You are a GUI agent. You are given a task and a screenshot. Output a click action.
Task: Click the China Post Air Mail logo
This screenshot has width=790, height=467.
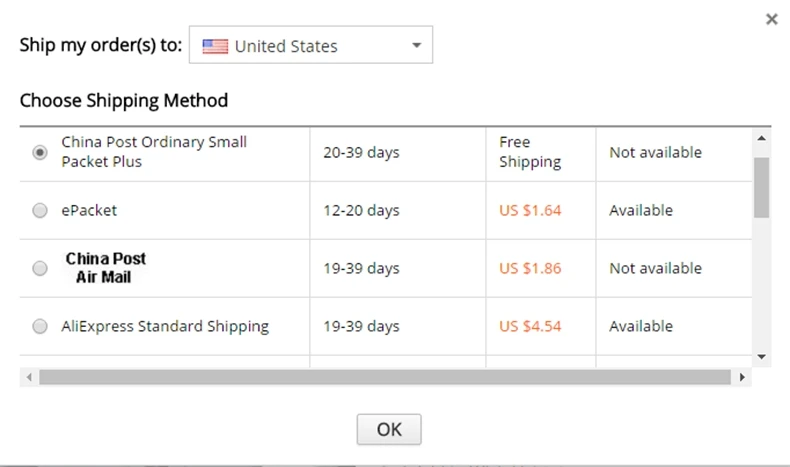point(106,268)
